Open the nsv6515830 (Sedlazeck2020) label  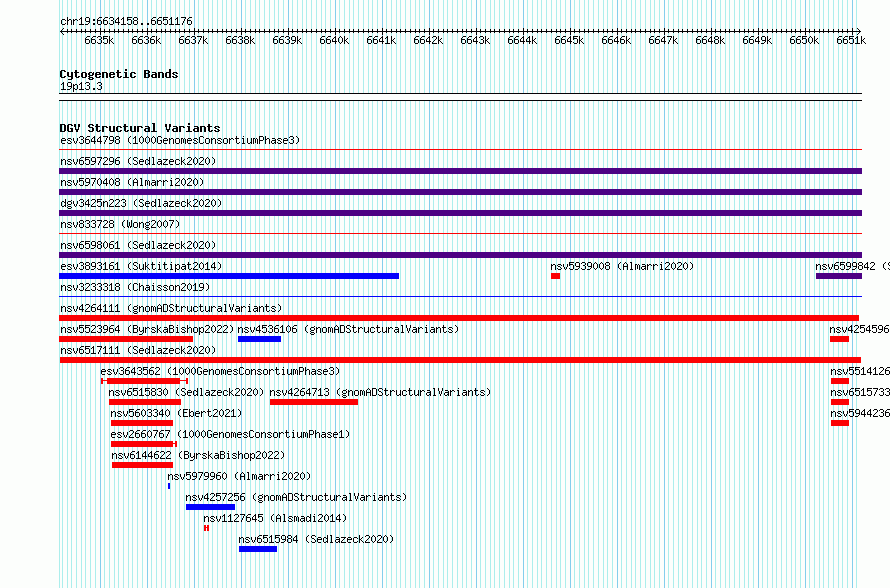[186, 392]
